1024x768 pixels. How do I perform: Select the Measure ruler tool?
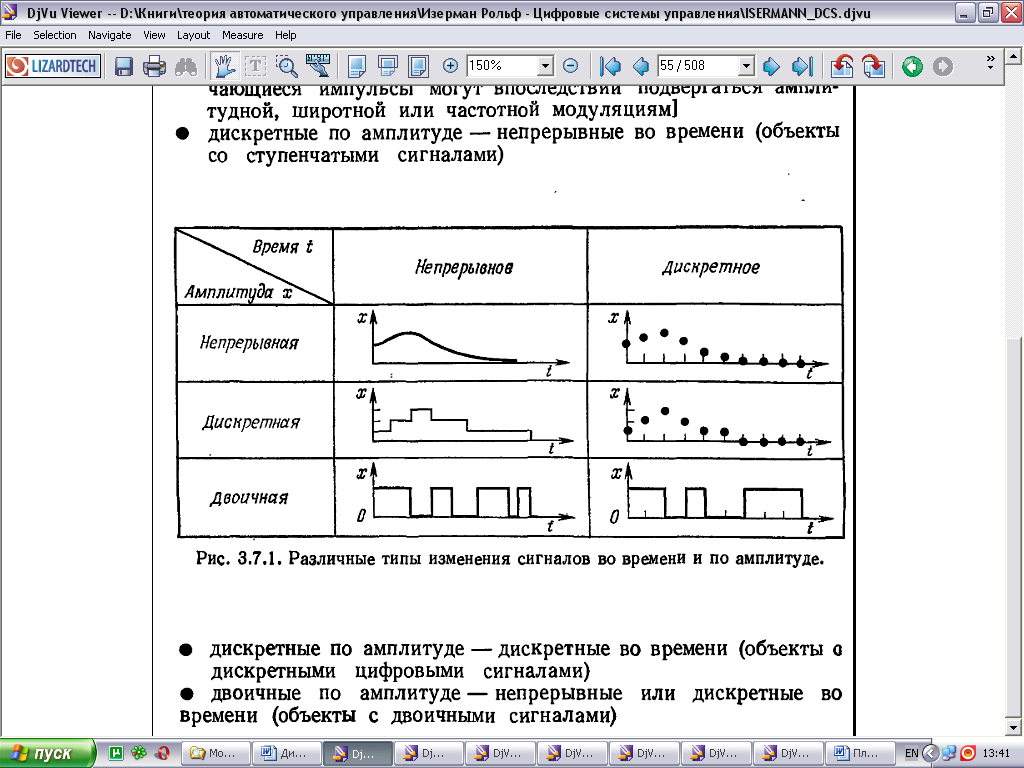click(x=318, y=66)
